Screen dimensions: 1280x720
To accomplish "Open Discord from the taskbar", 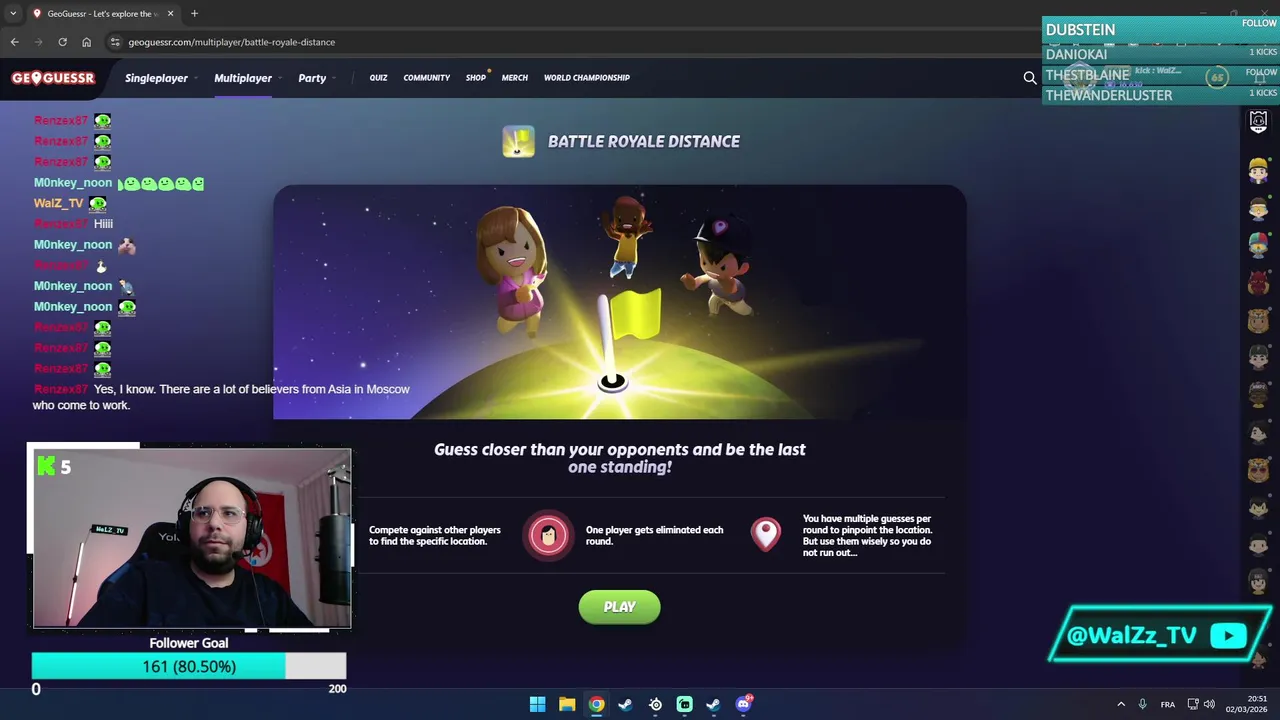I will 743,704.
